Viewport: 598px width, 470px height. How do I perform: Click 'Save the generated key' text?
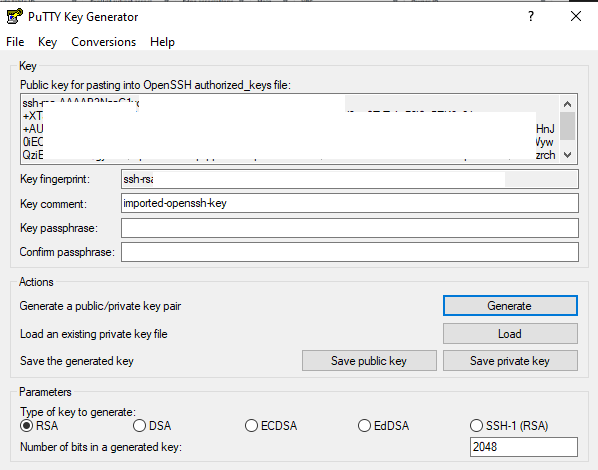pos(77,361)
